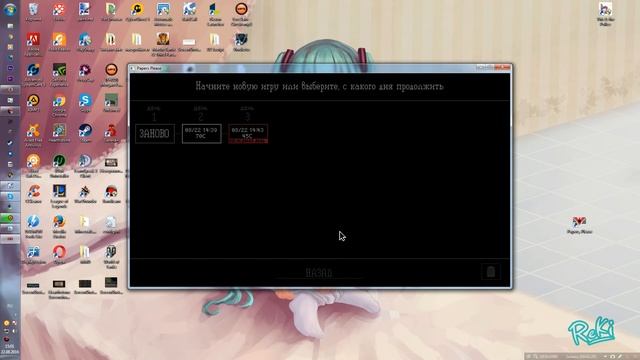Select the red-highlighted day 3 save slot
640x360 pixels.
pyautogui.click(x=248, y=133)
